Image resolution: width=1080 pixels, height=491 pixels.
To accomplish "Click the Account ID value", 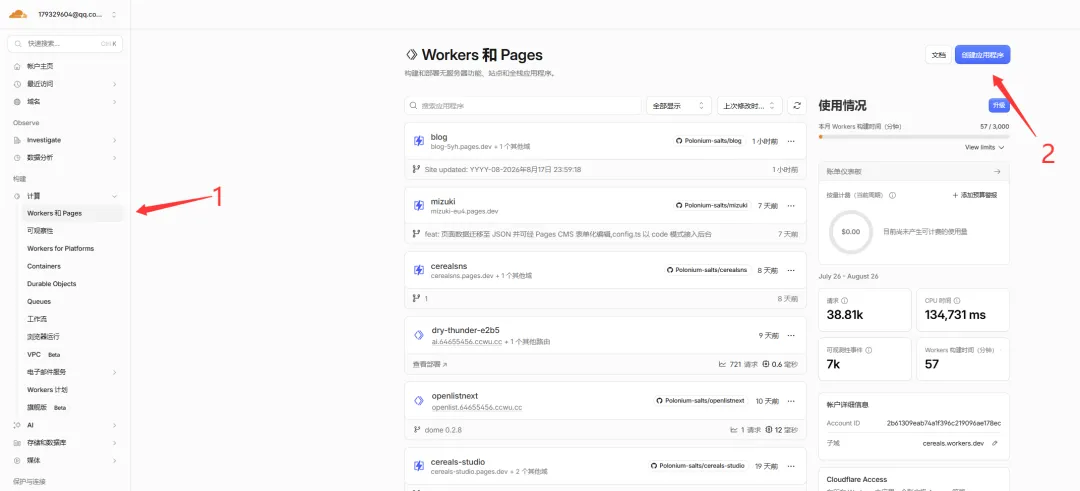I will tap(944, 423).
